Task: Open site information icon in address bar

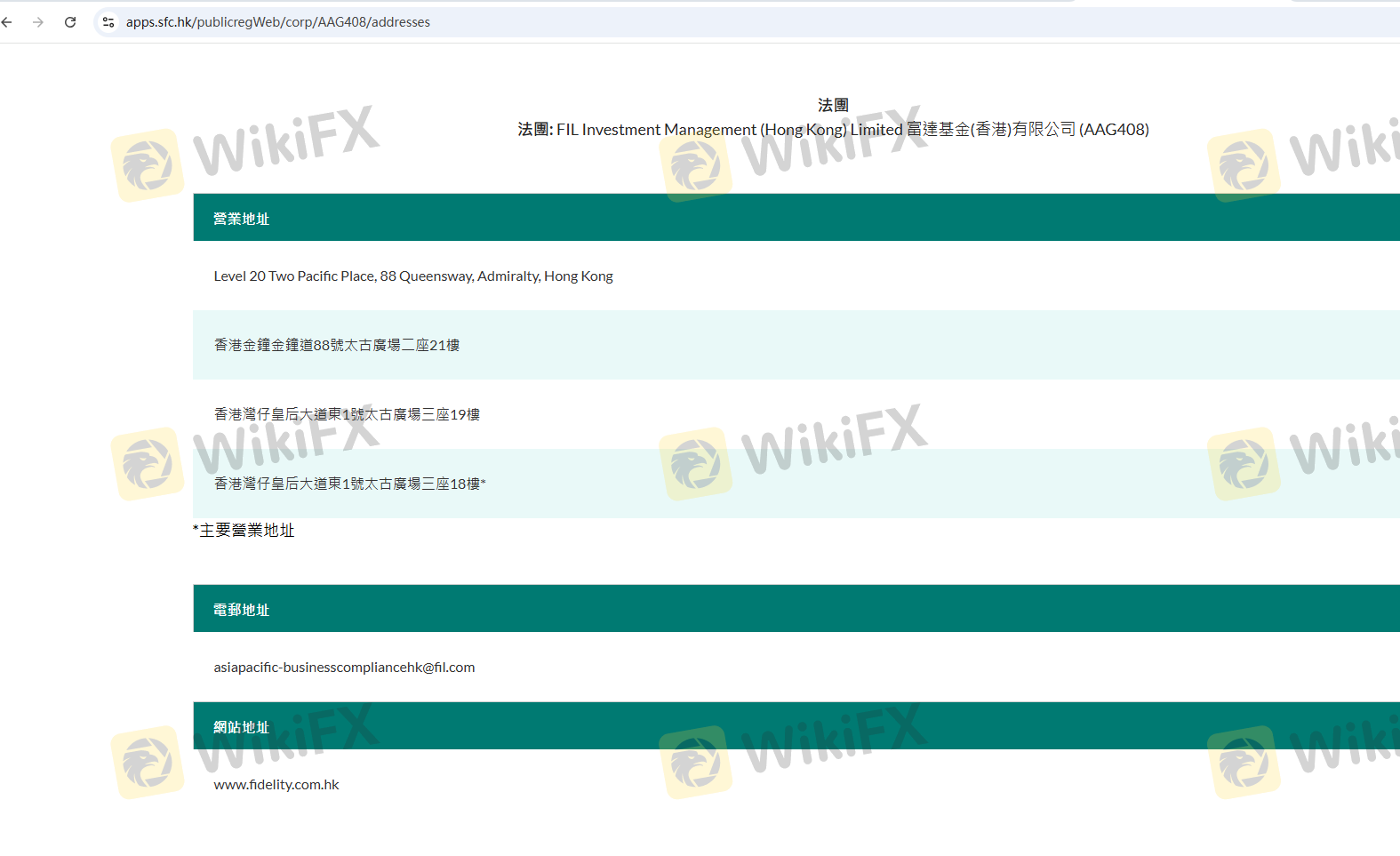Action: (108, 22)
